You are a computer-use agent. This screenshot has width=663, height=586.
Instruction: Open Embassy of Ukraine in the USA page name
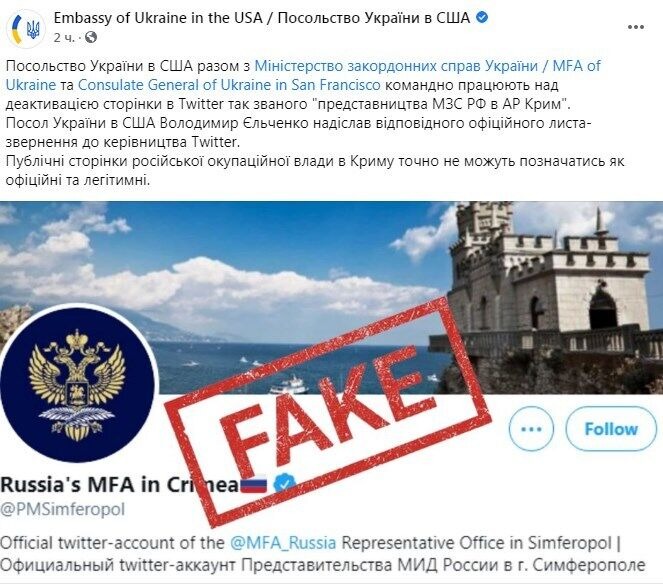click(x=262, y=18)
